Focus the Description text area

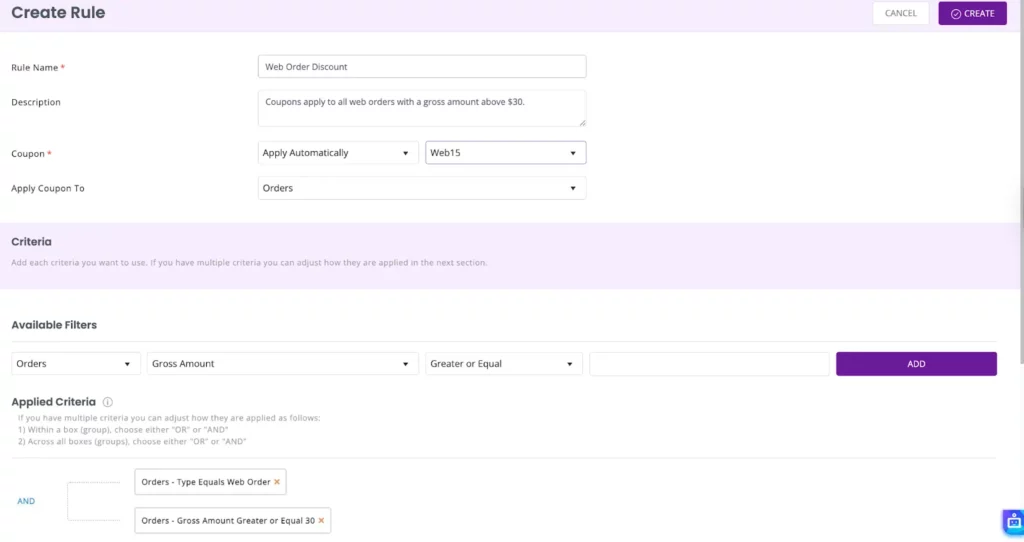(x=421, y=108)
